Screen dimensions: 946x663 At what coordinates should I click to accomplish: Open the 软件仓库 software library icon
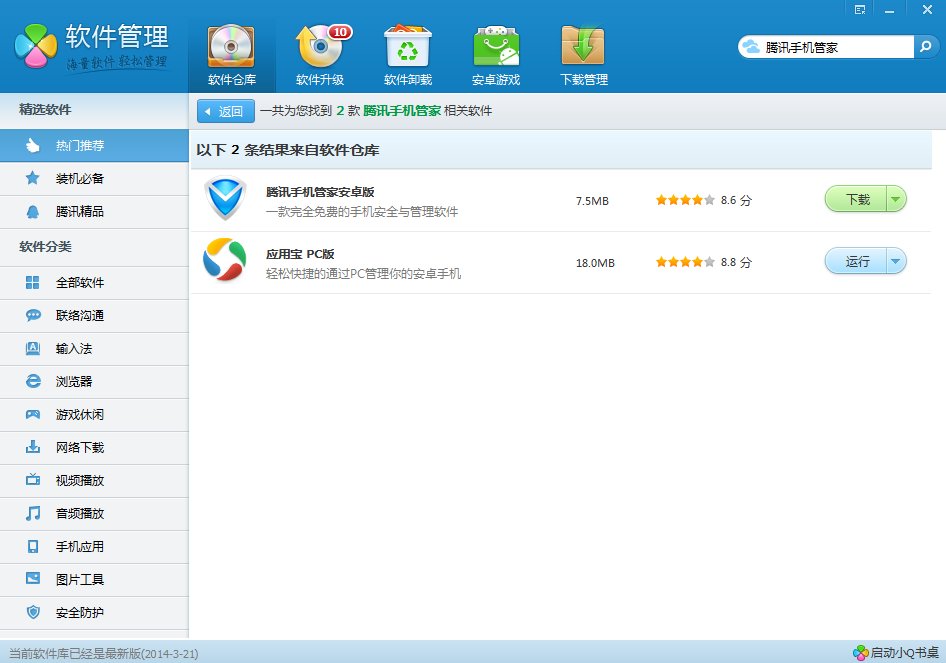pyautogui.click(x=232, y=54)
